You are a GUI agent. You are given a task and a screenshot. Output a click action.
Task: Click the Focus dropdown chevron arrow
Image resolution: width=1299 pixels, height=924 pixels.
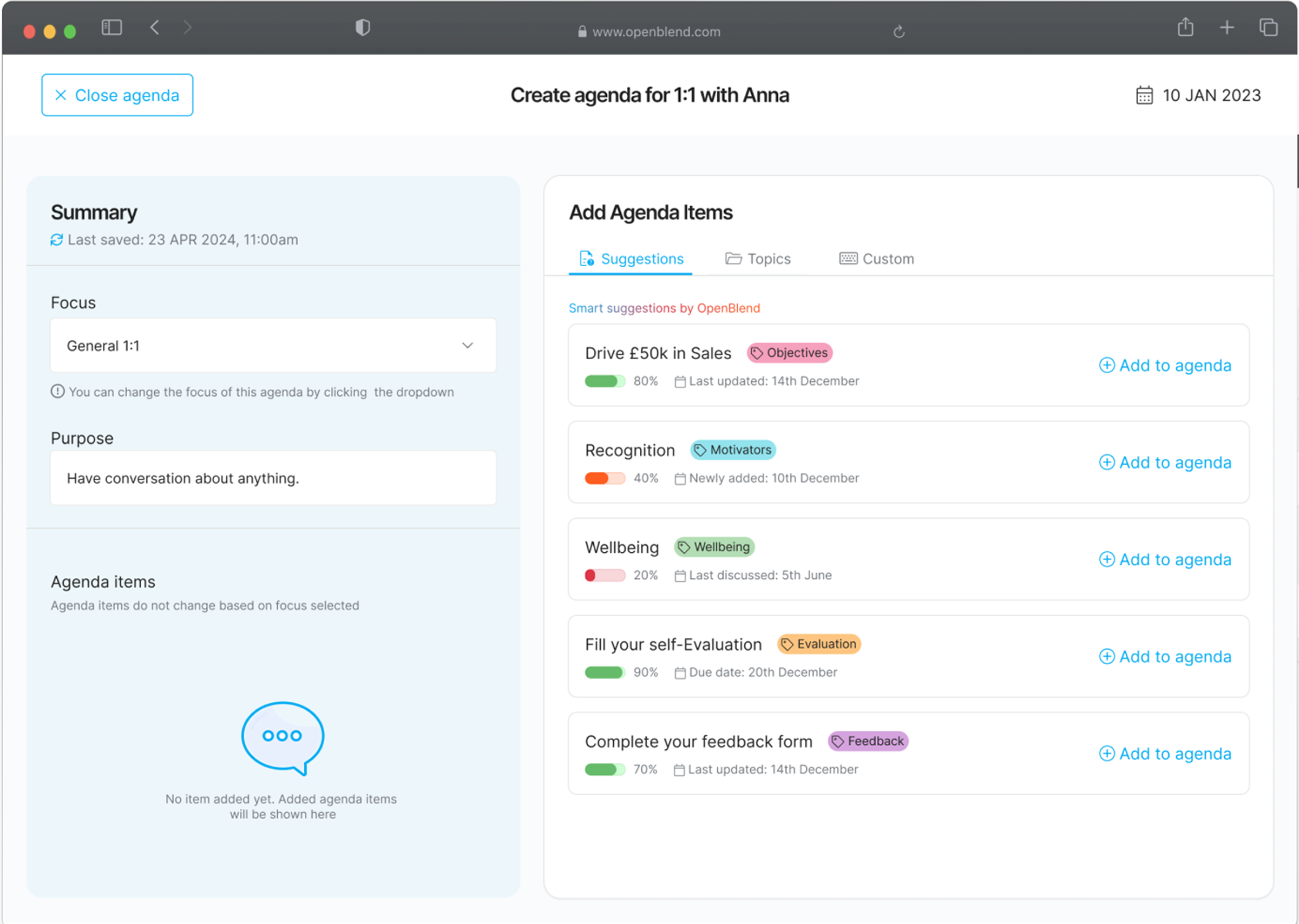click(467, 345)
